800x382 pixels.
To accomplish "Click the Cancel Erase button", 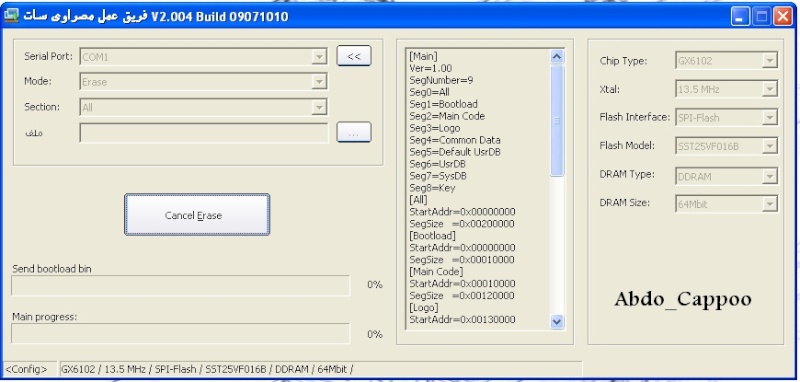I will click(197, 215).
